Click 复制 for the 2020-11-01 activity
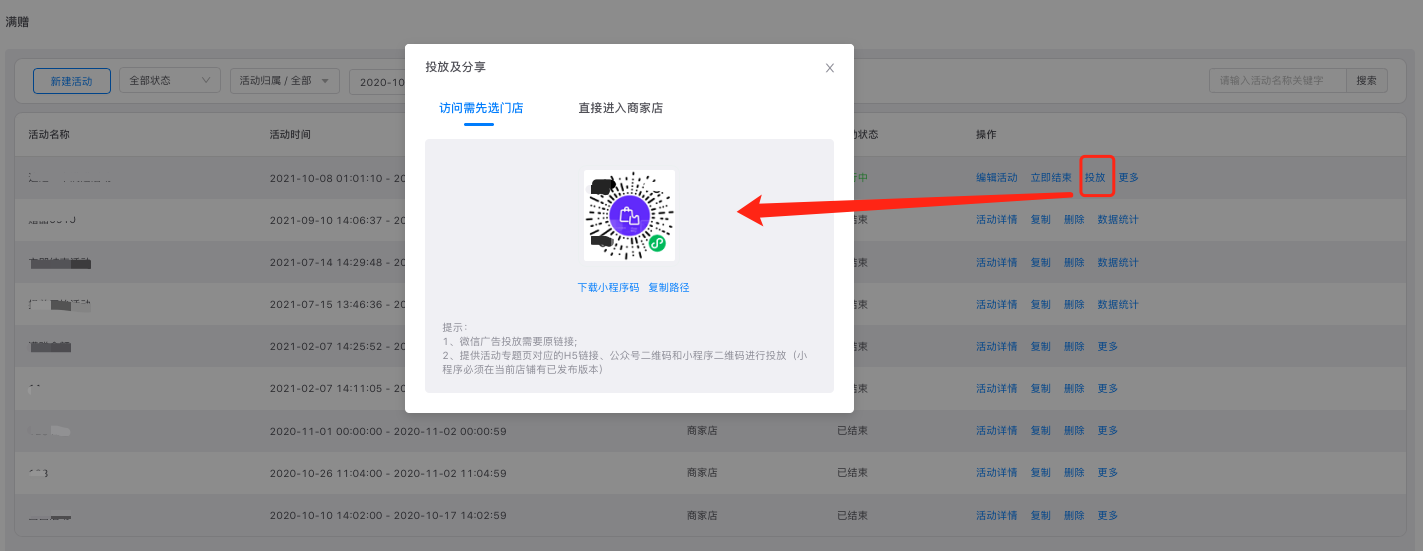The image size is (1423, 551). point(1041,431)
